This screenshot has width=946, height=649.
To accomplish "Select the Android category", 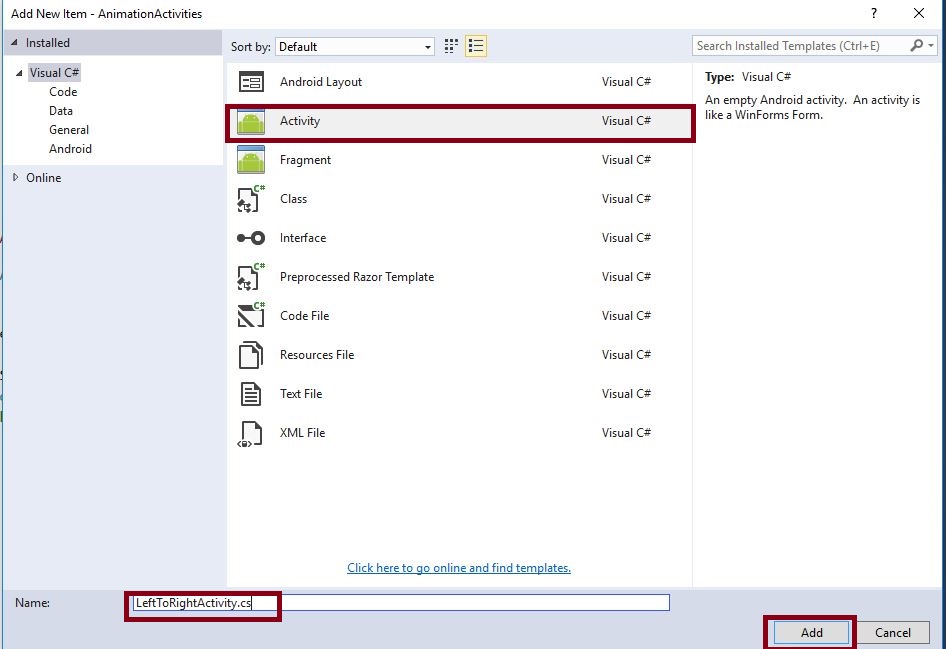I will pyautogui.click(x=71, y=149).
